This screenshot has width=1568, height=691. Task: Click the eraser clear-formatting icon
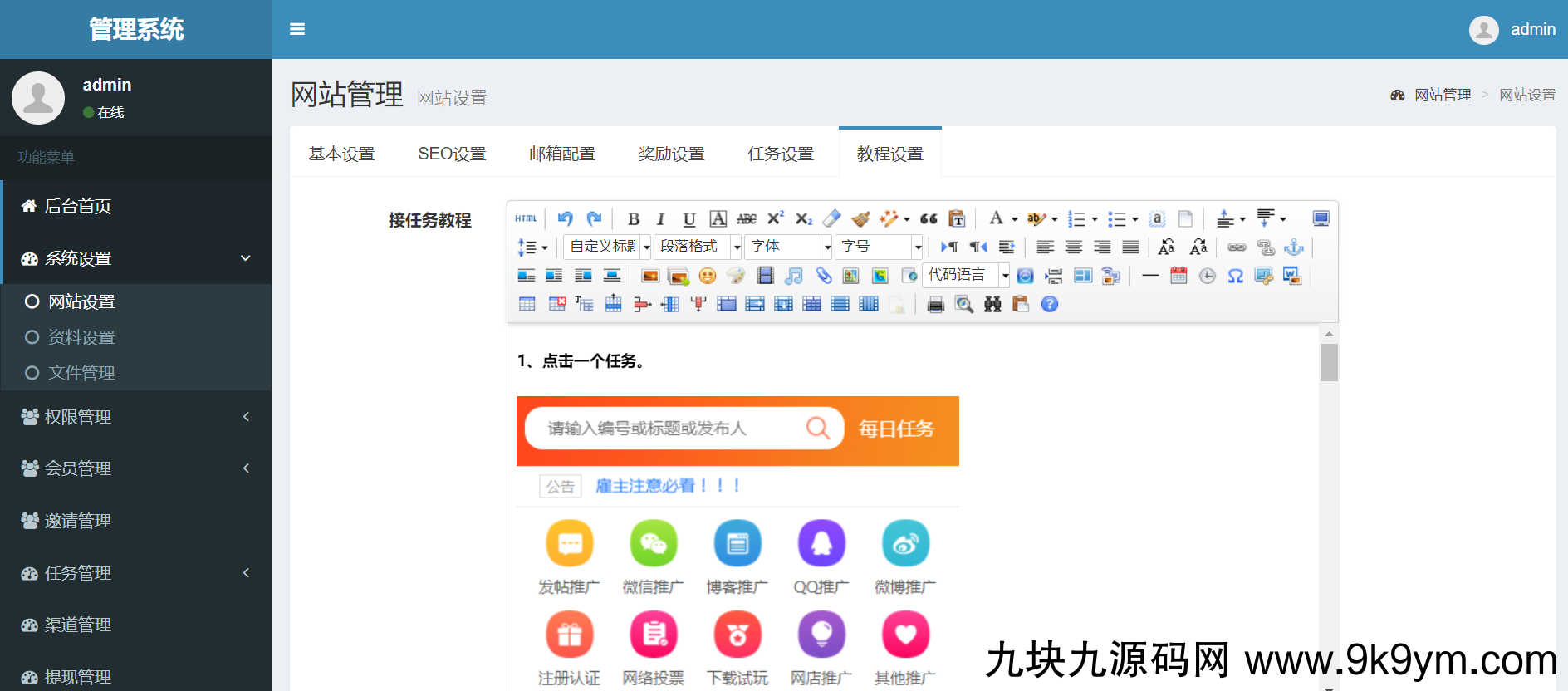(x=831, y=218)
